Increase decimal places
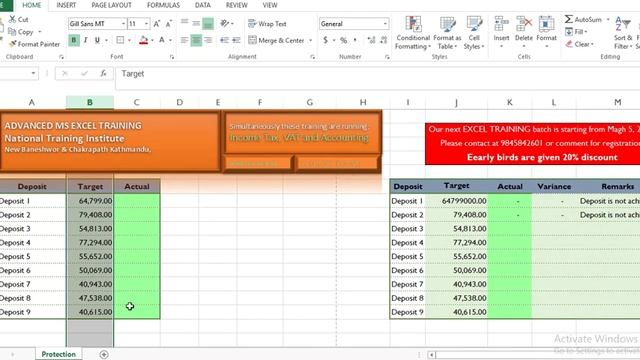640x360 pixels. point(371,40)
